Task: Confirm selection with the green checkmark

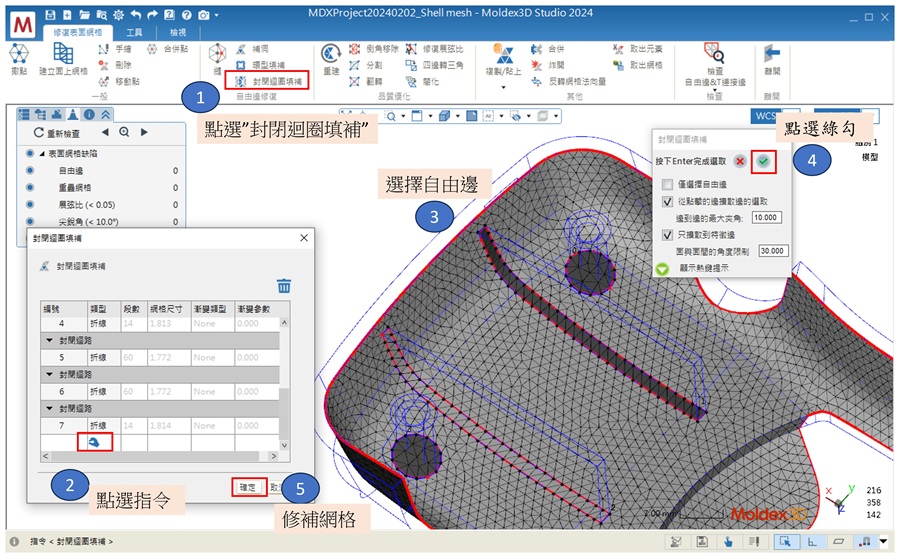Action: click(764, 160)
